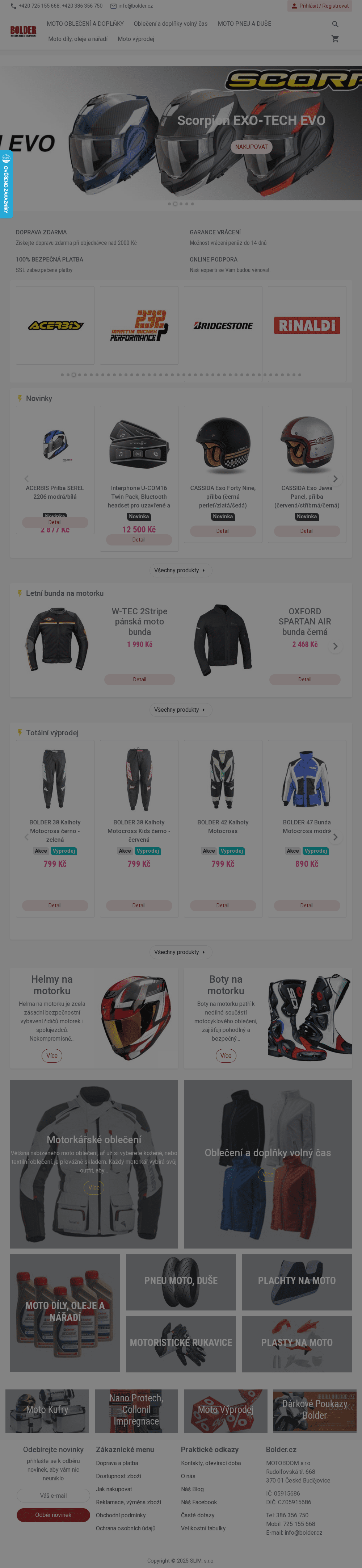This screenshot has height=1568, width=362.
Task: Go back in Novinky carousel left arrow
Action: (x=26, y=479)
